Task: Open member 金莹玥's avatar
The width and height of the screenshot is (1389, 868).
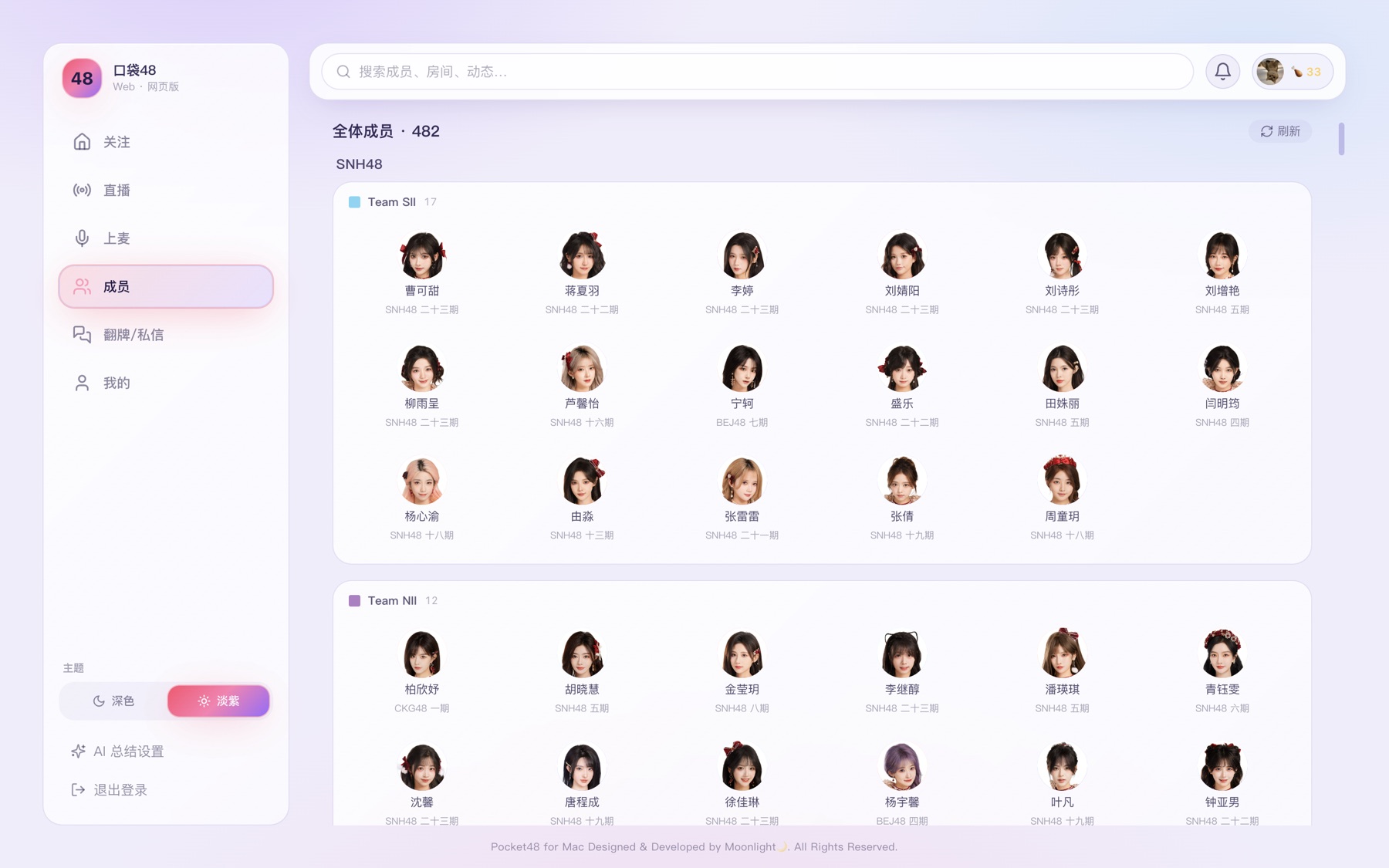Action: click(x=742, y=654)
